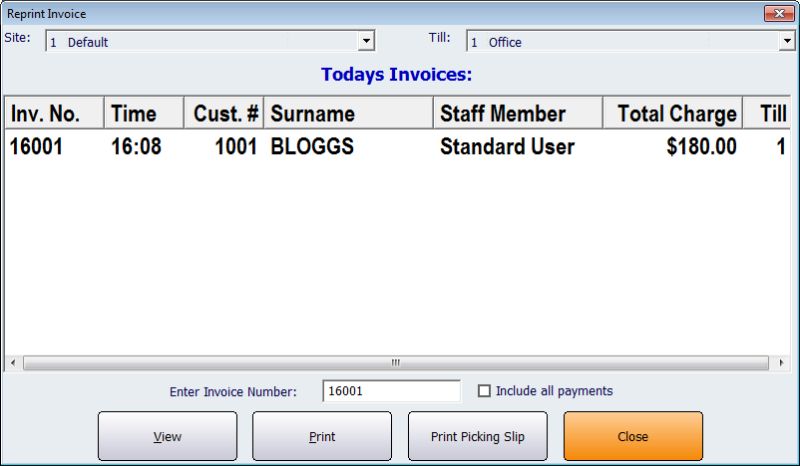Click the orange Close button
The height and width of the screenshot is (466, 800).
point(633,436)
